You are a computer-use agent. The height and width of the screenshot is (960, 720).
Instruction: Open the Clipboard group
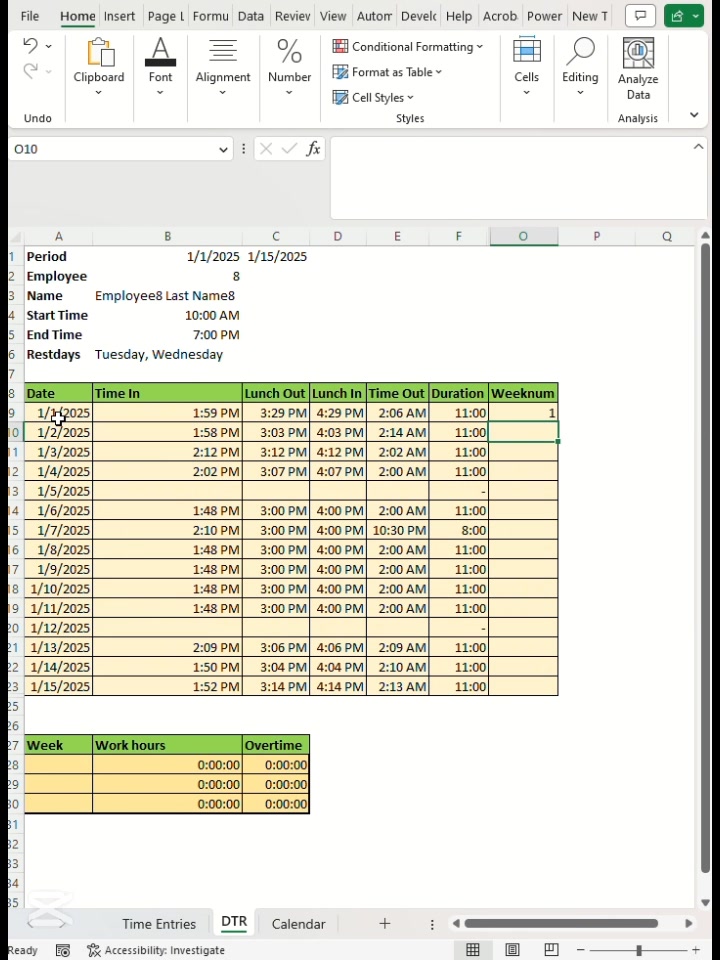(99, 67)
